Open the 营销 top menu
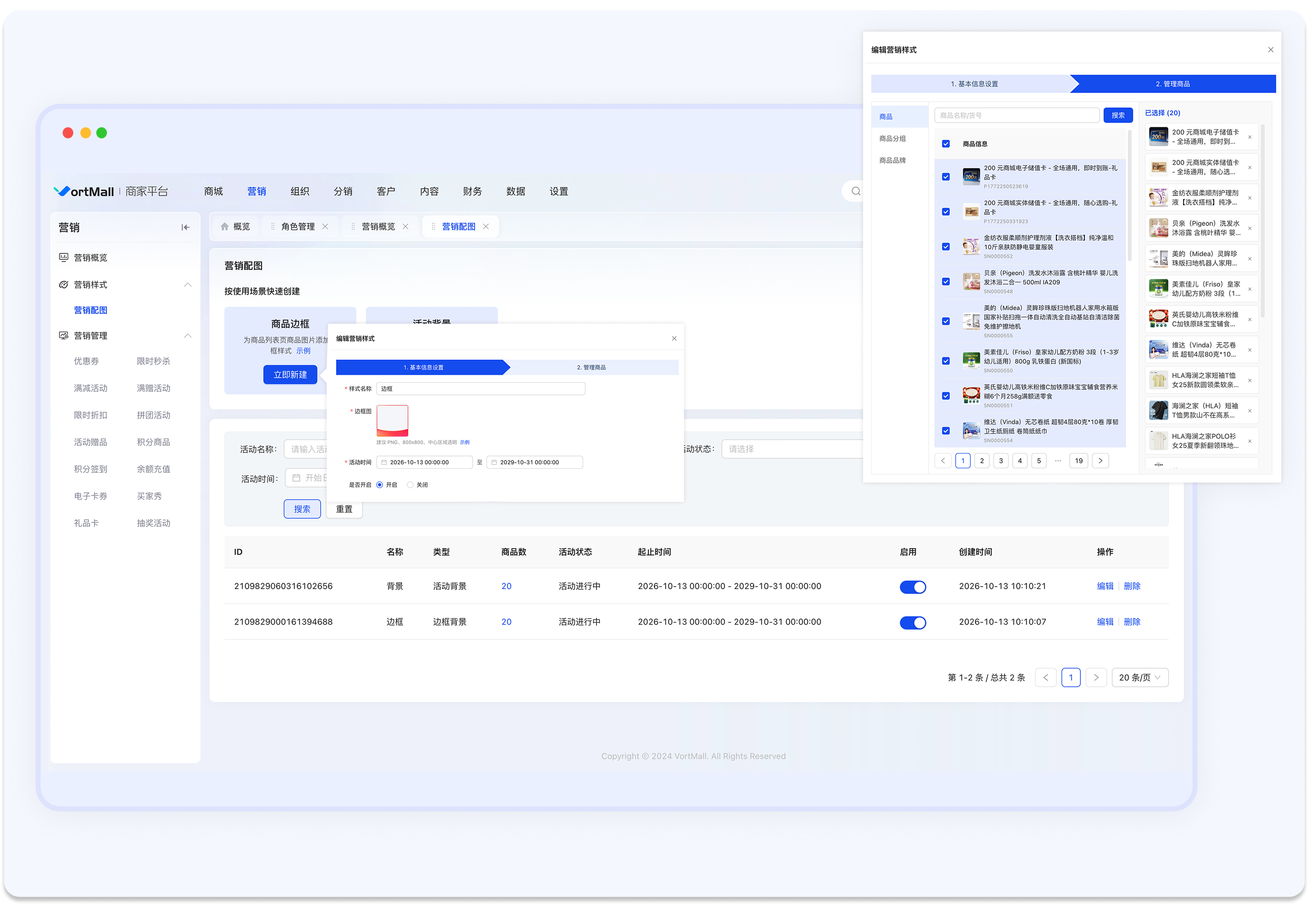Image resolution: width=1316 pixels, height=905 pixels. pos(257,192)
